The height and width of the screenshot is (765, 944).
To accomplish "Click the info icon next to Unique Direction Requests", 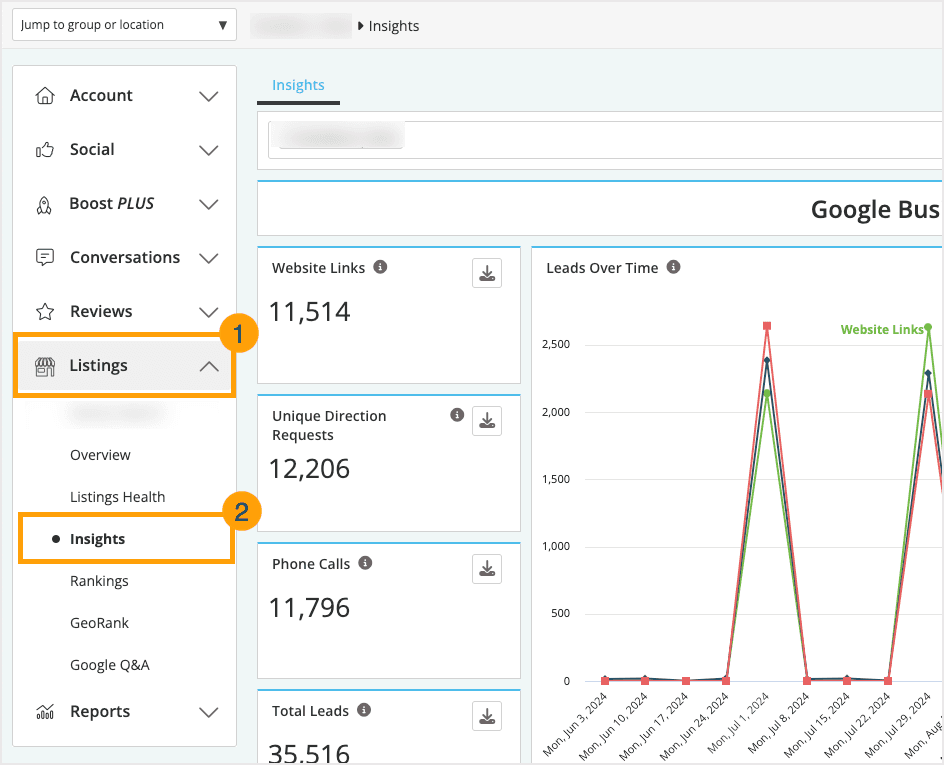I will coord(457,414).
